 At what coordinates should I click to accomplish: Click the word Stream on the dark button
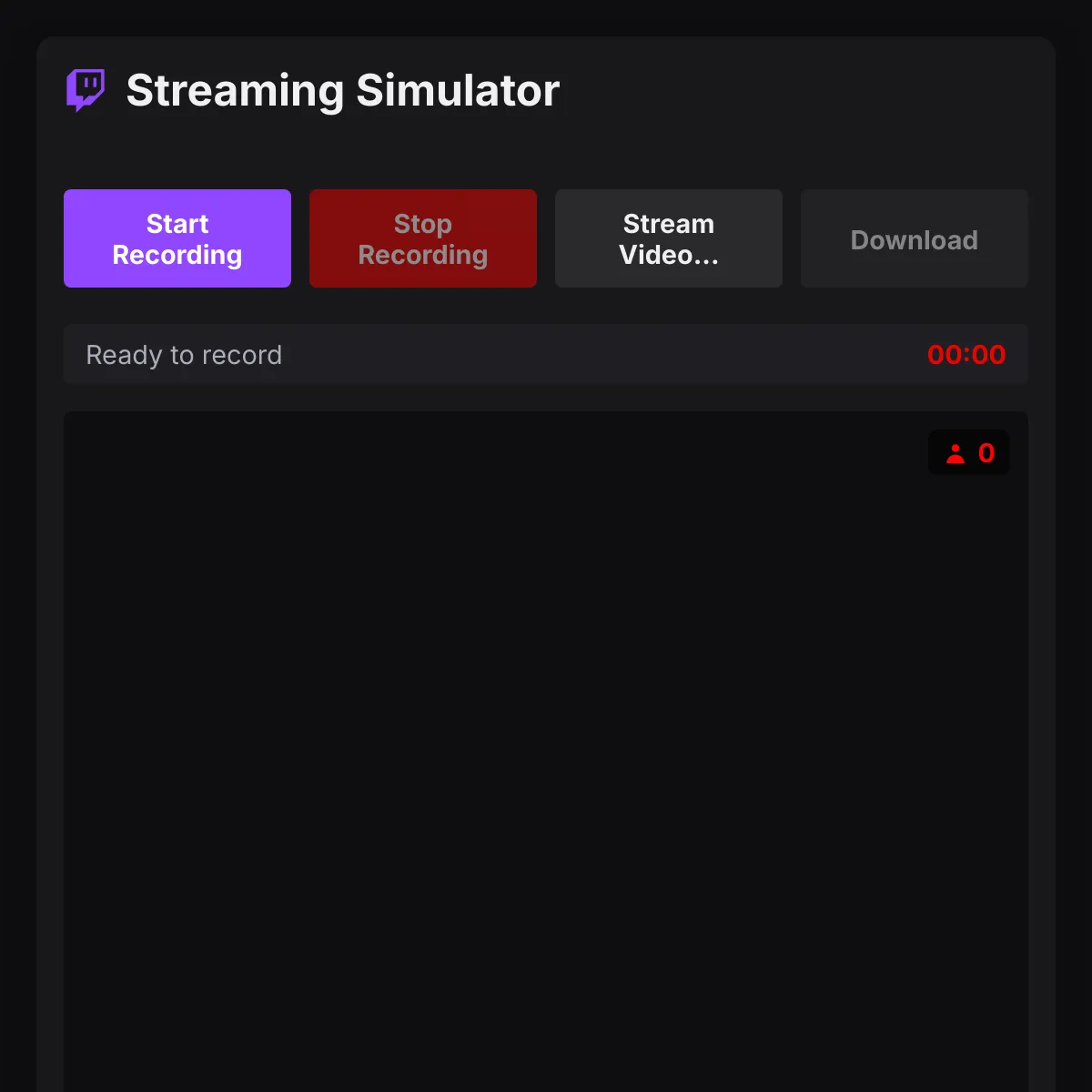pos(669,224)
